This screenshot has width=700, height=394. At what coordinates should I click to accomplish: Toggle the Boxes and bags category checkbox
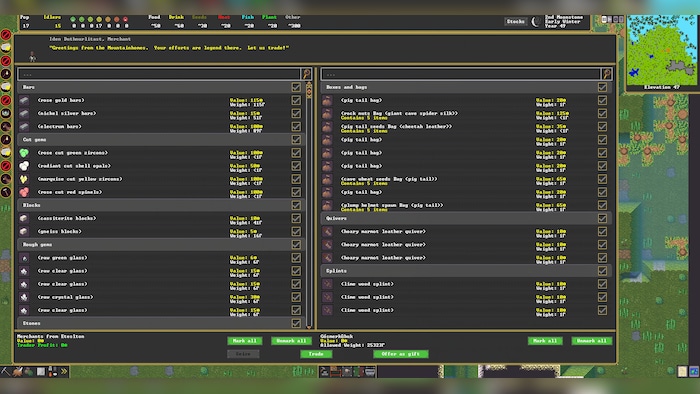[602, 87]
